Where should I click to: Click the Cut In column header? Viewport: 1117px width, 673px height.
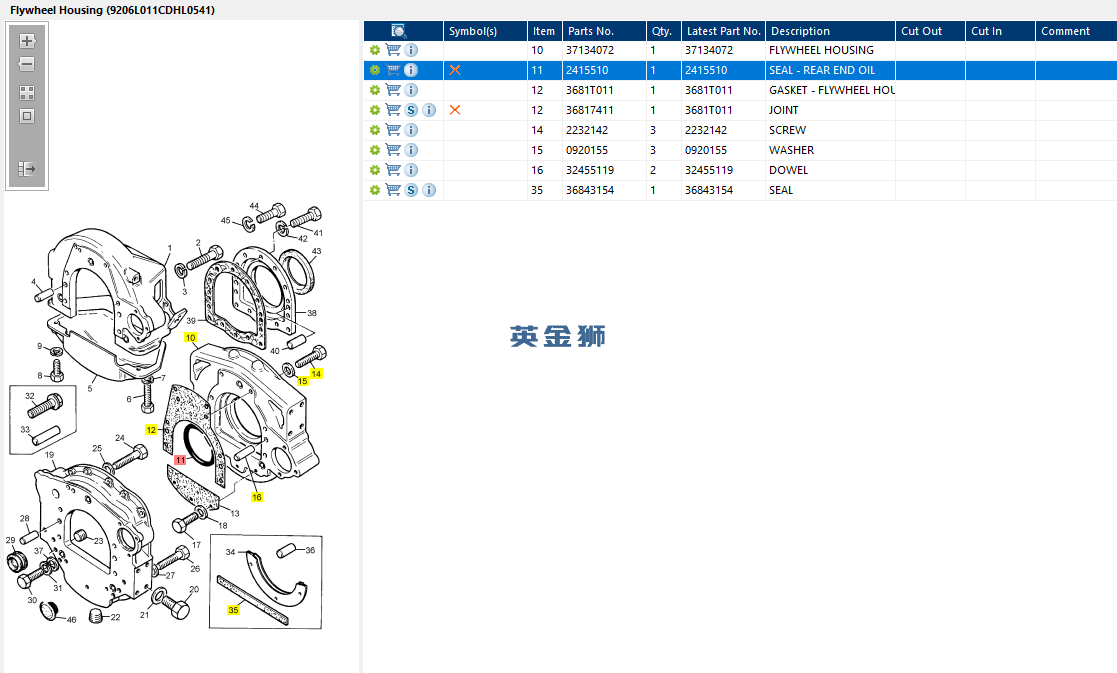(1000, 31)
